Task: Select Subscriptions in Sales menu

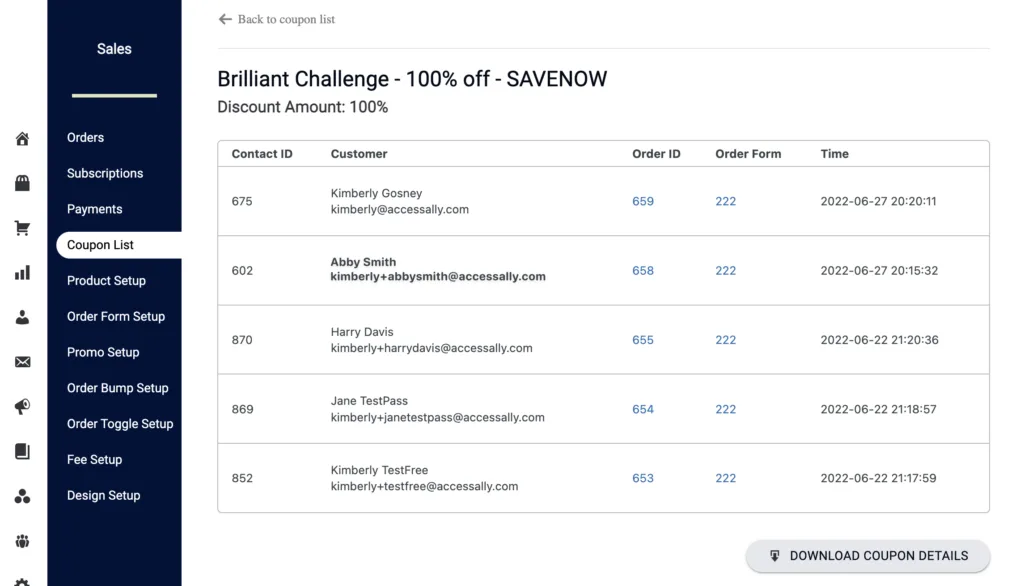Action: (104, 173)
